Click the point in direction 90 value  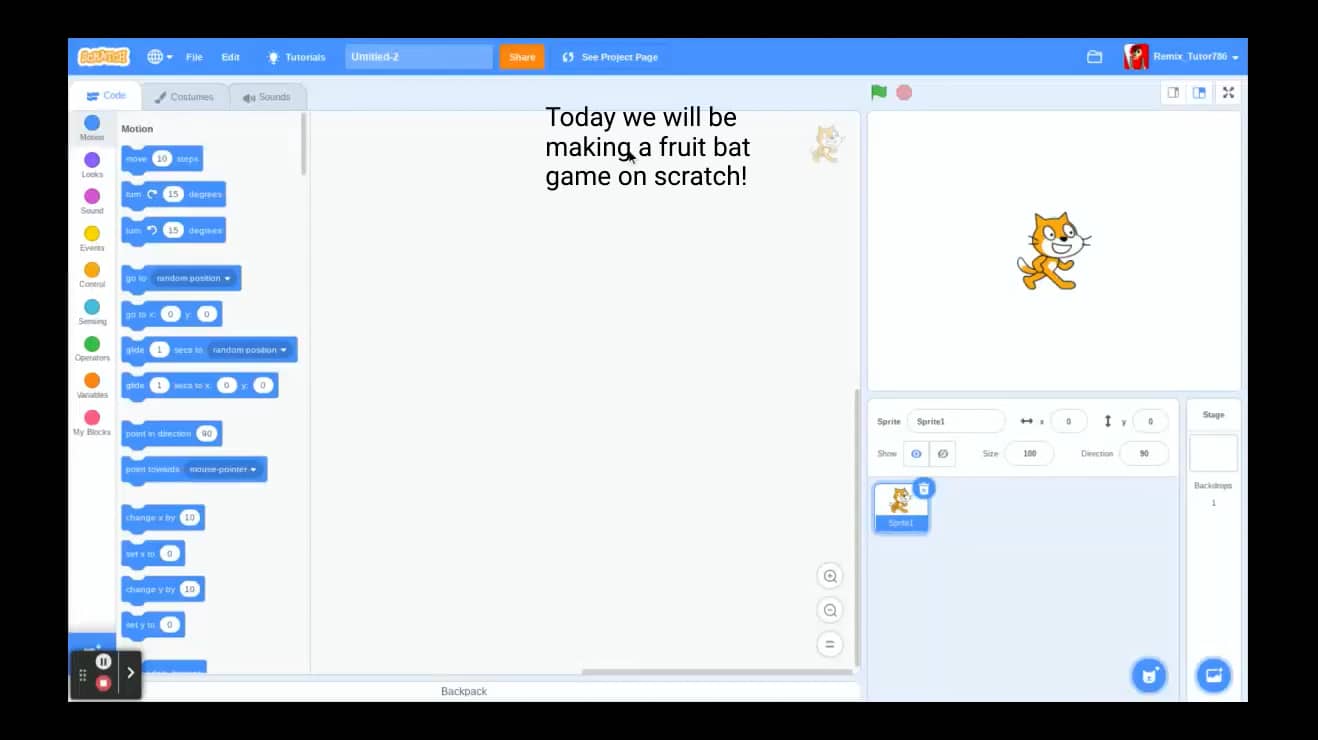coord(206,434)
